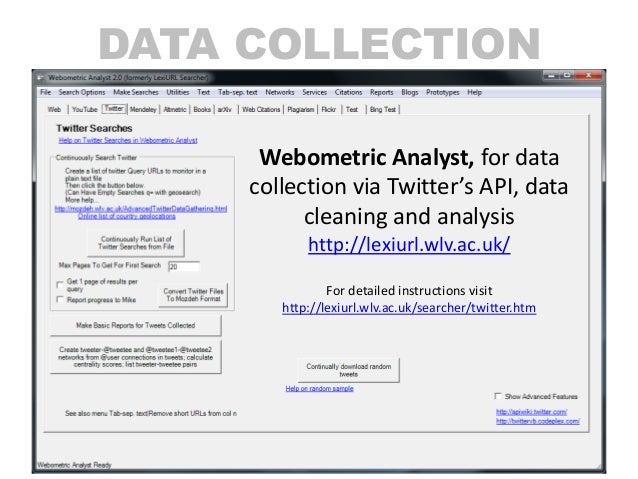This screenshot has height=479, width=638.
Task: Open twittervb.codeplex.com link
Action: pos(538,421)
